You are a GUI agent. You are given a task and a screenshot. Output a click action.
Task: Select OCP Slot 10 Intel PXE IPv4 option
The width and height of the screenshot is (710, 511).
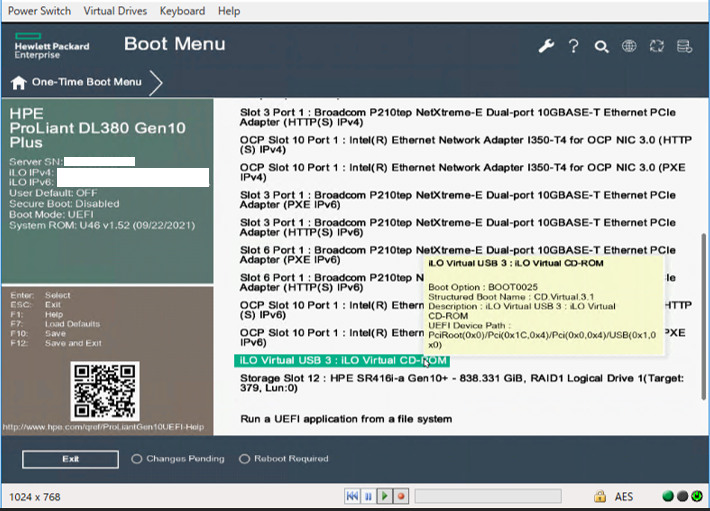(462, 172)
